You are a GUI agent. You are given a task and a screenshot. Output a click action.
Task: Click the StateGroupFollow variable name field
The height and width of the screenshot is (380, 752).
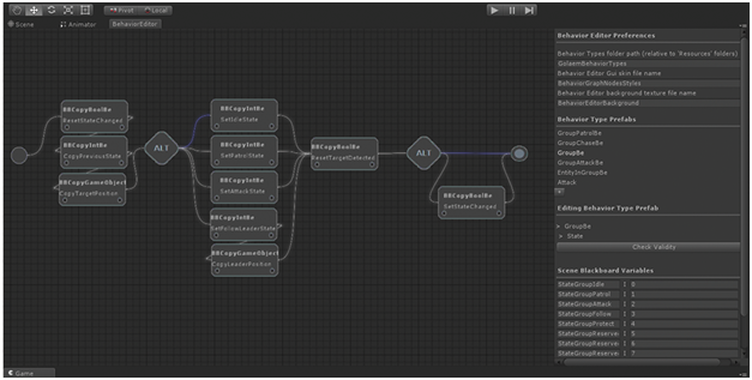click(x=588, y=314)
